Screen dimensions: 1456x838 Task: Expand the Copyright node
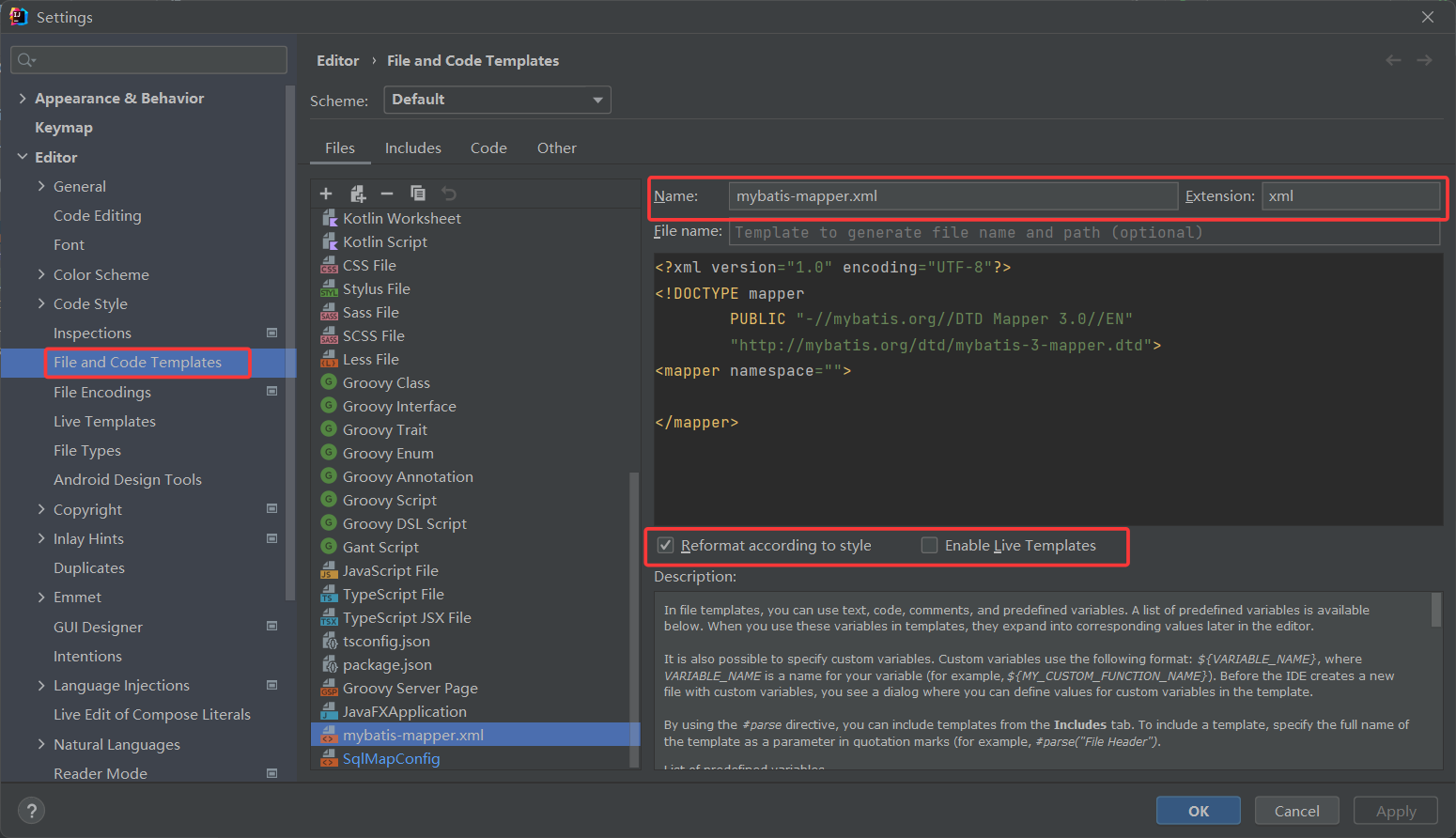pos(41,509)
